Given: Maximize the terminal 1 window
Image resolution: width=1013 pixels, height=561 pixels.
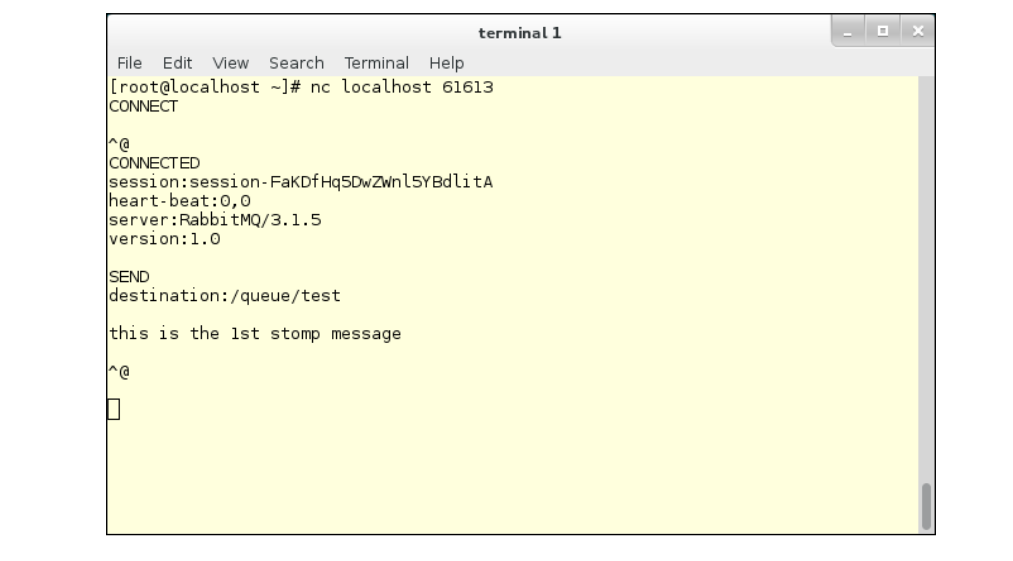Looking at the screenshot, I should click(882, 32).
